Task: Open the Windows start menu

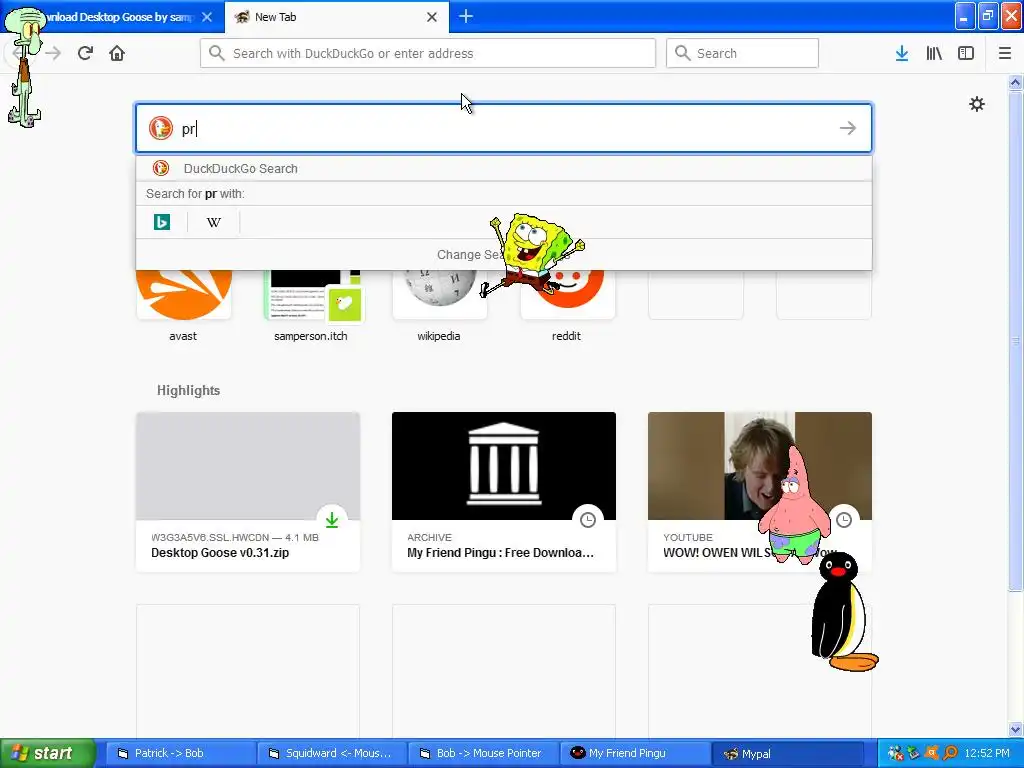Action: [x=47, y=753]
